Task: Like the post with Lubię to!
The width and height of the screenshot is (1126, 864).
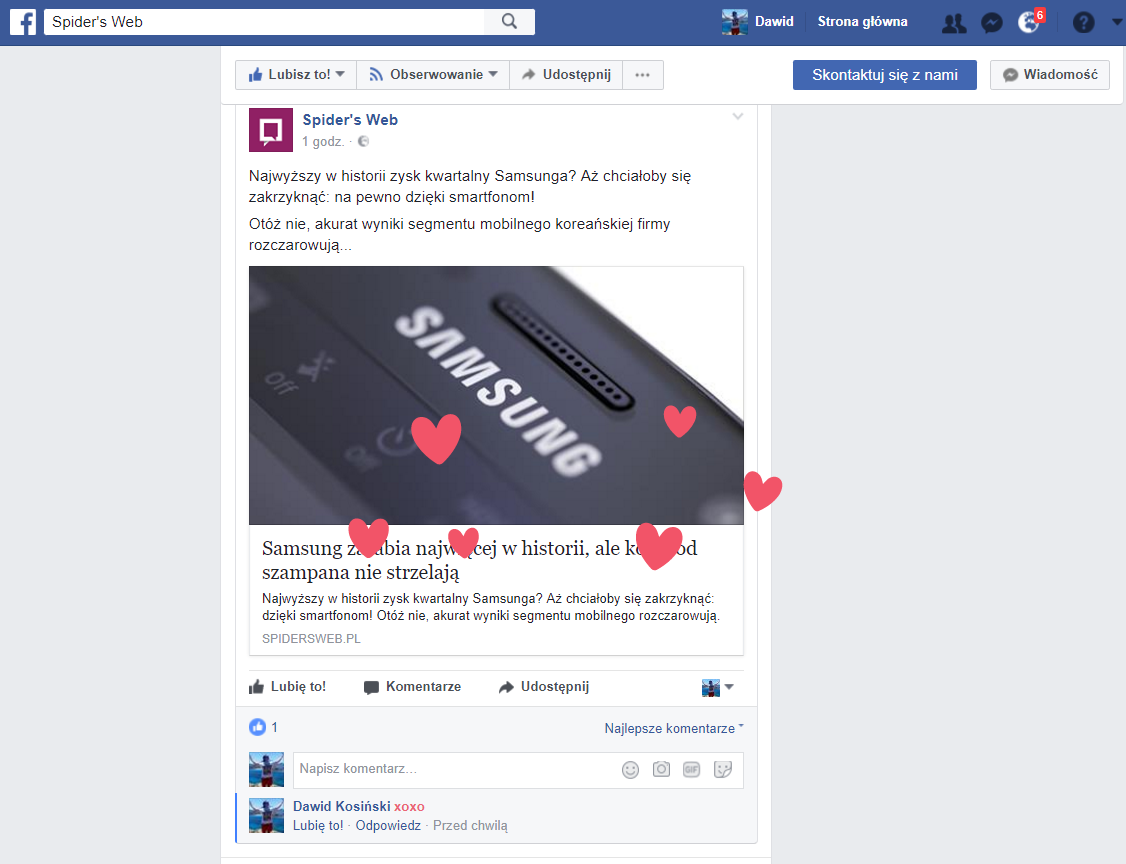Action: point(287,687)
